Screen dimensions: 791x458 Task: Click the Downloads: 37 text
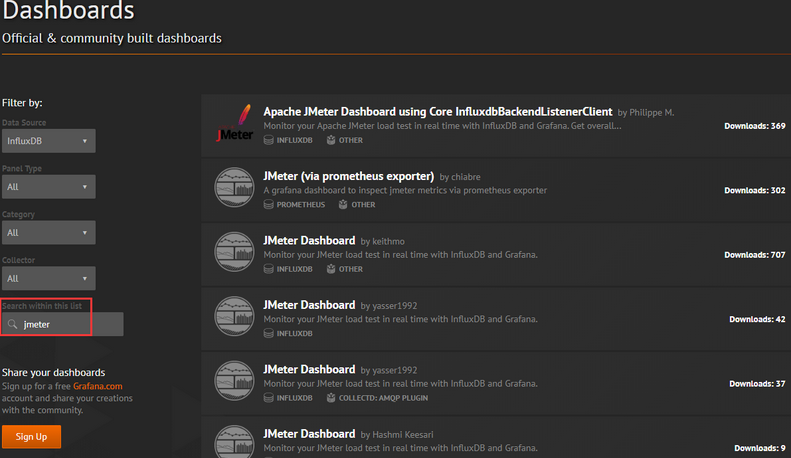757,384
